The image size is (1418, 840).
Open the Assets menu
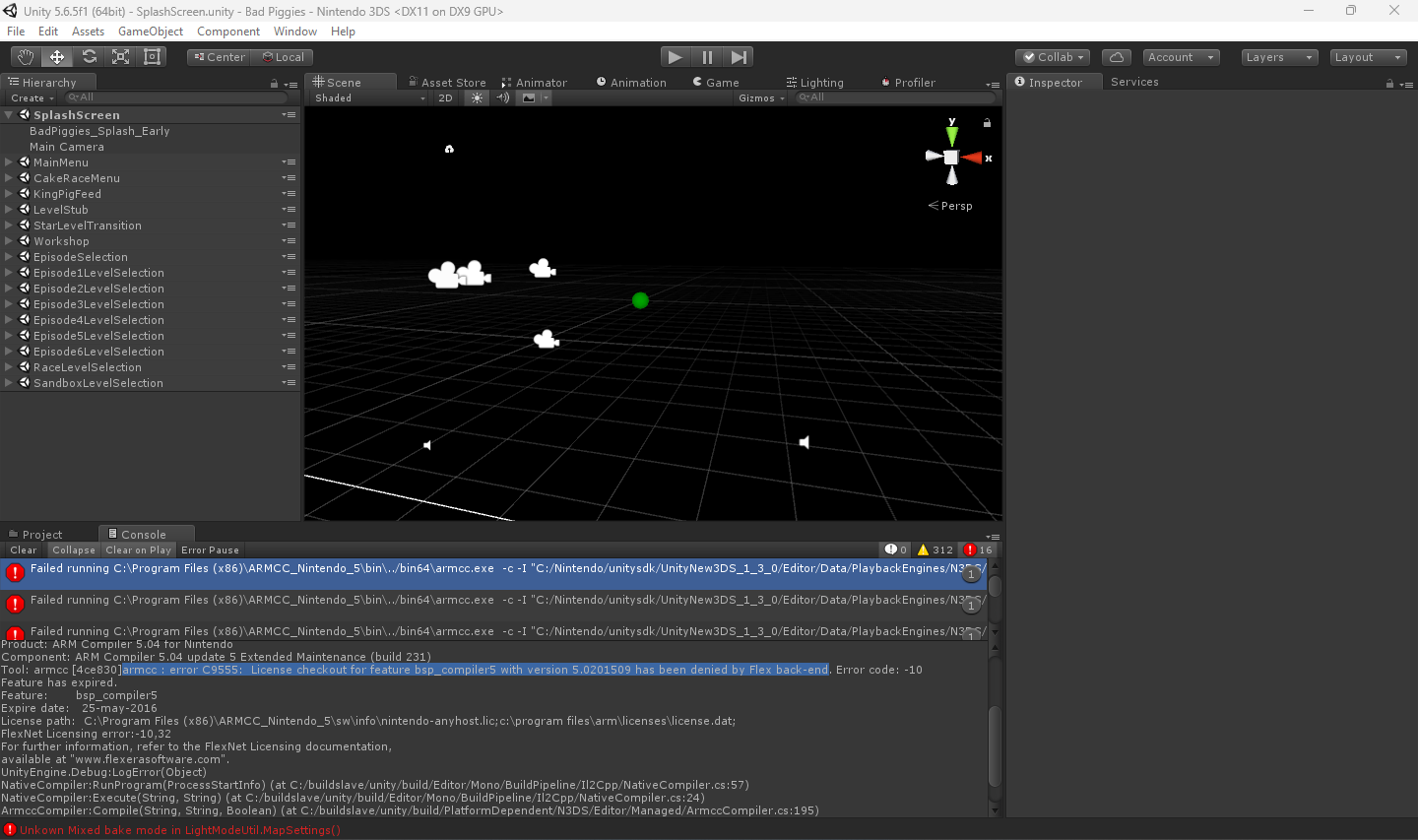point(88,32)
